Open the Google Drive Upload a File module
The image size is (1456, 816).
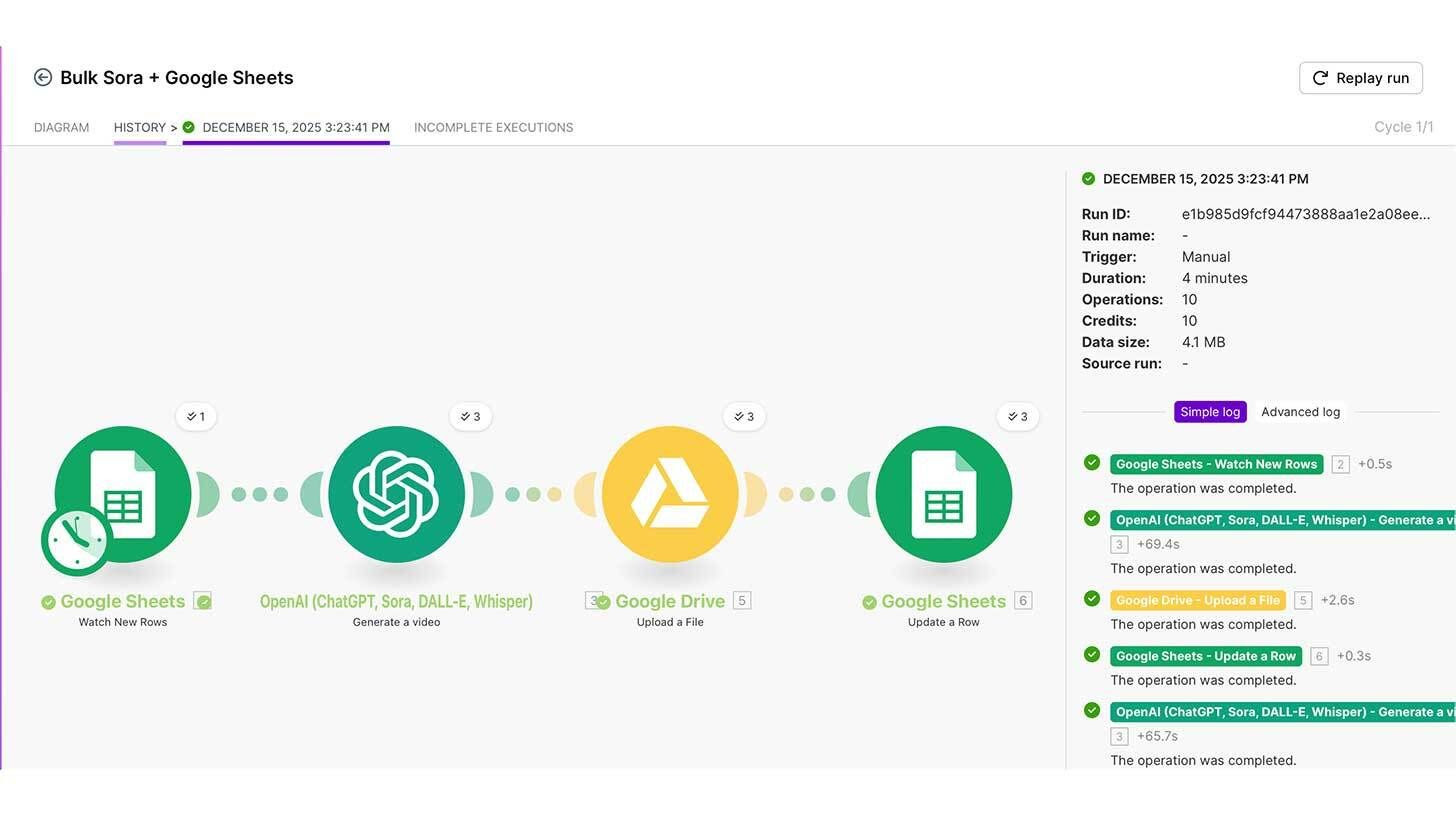point(669,493)
